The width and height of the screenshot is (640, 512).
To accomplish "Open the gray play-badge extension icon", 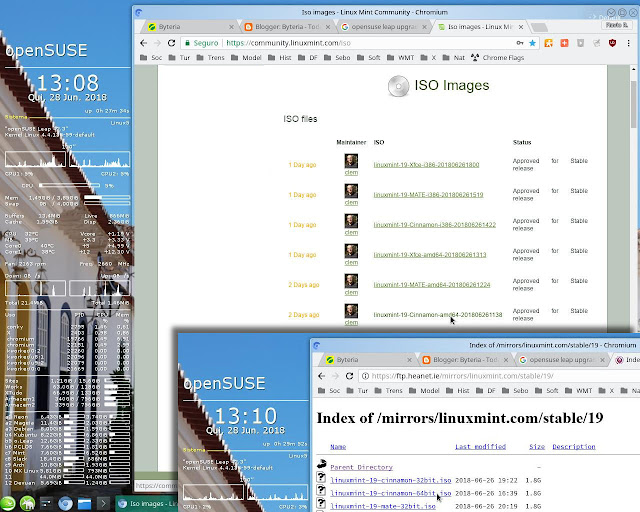I will 580,43.
